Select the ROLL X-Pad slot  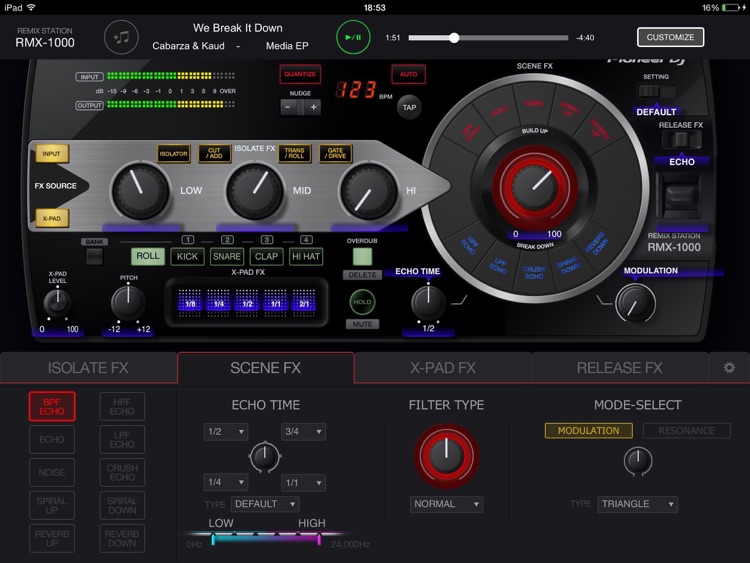pos(148,256)
